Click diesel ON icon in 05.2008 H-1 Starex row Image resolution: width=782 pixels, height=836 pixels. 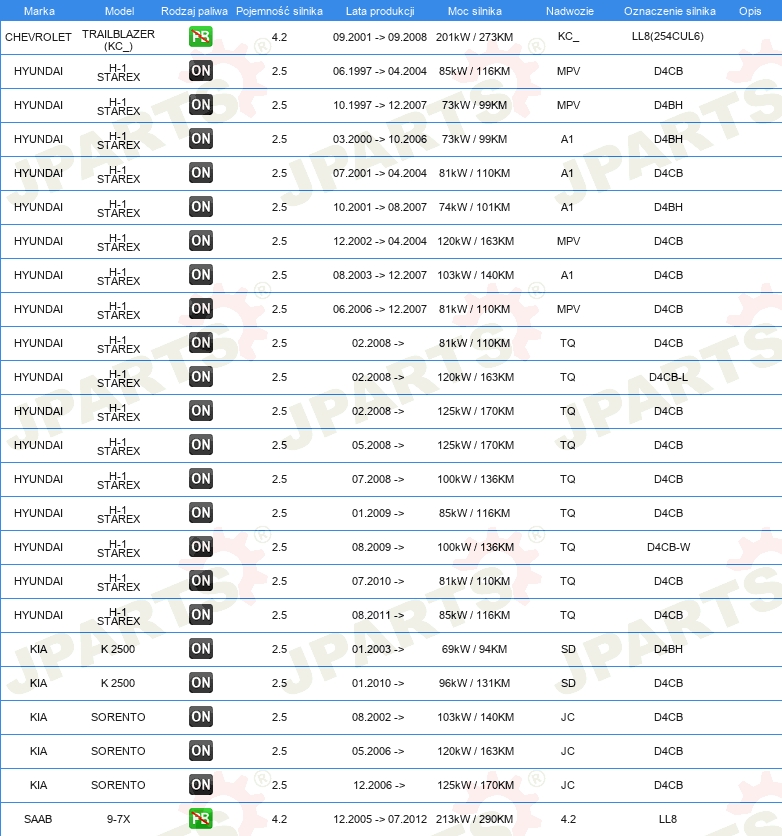[201, 445]
